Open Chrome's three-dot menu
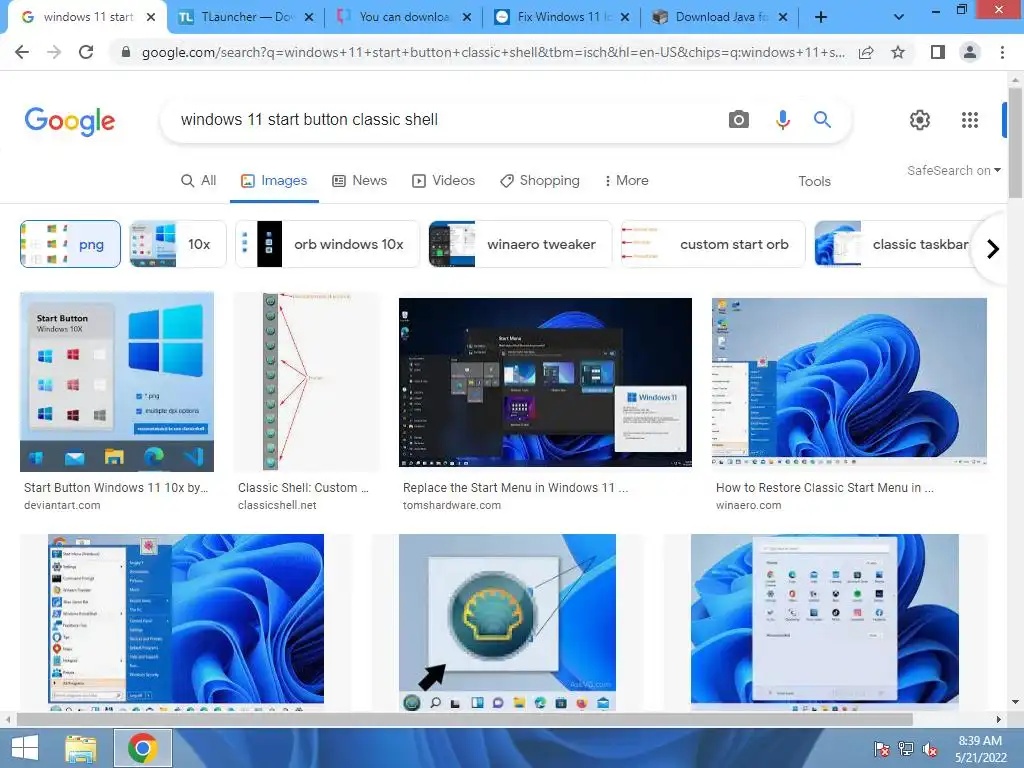The image size is (1024, 768). (x=1002, y=52)
